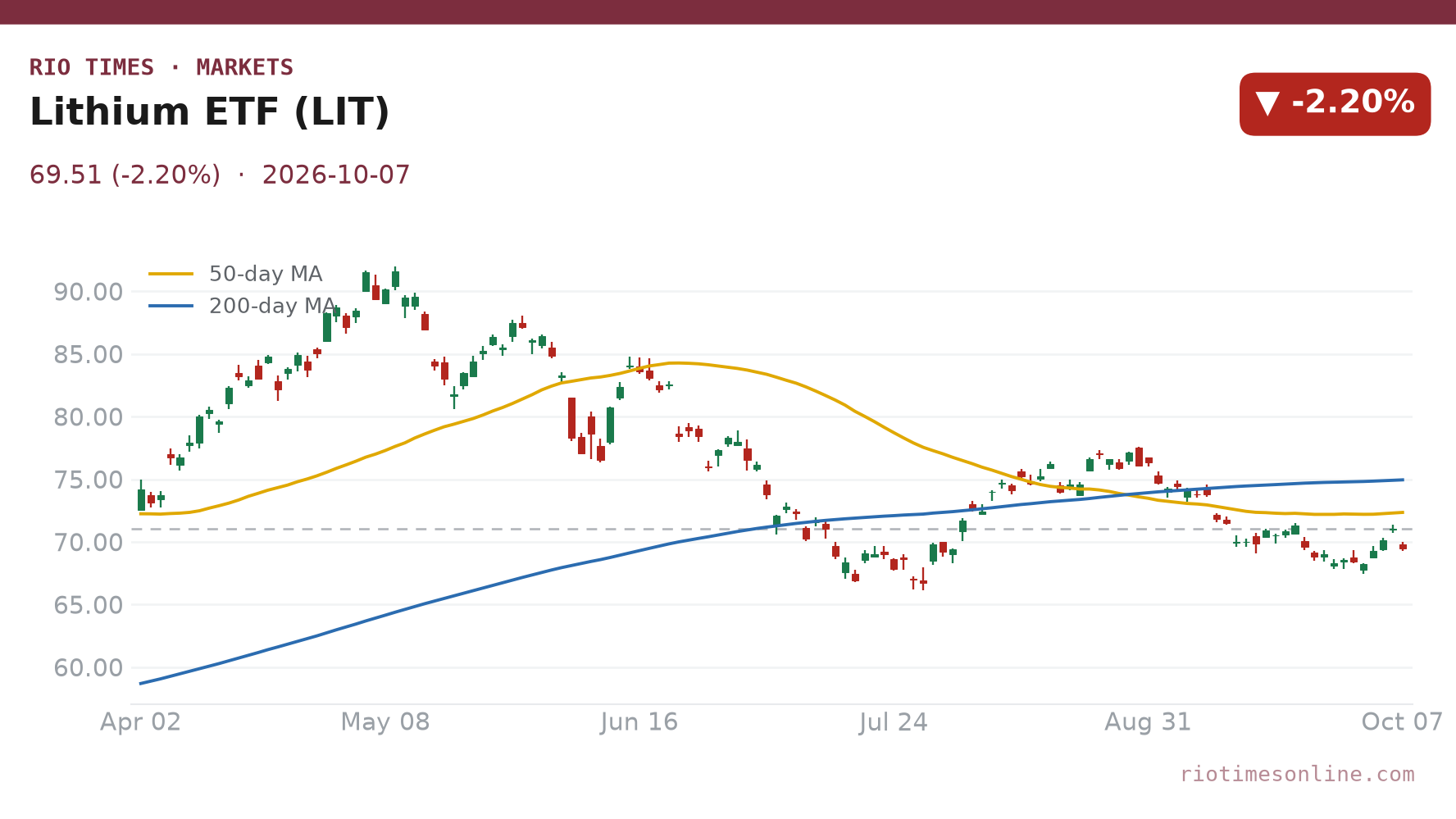
Task: Click the 70.00 y-axis label
Action: click(x=89, y=543)
